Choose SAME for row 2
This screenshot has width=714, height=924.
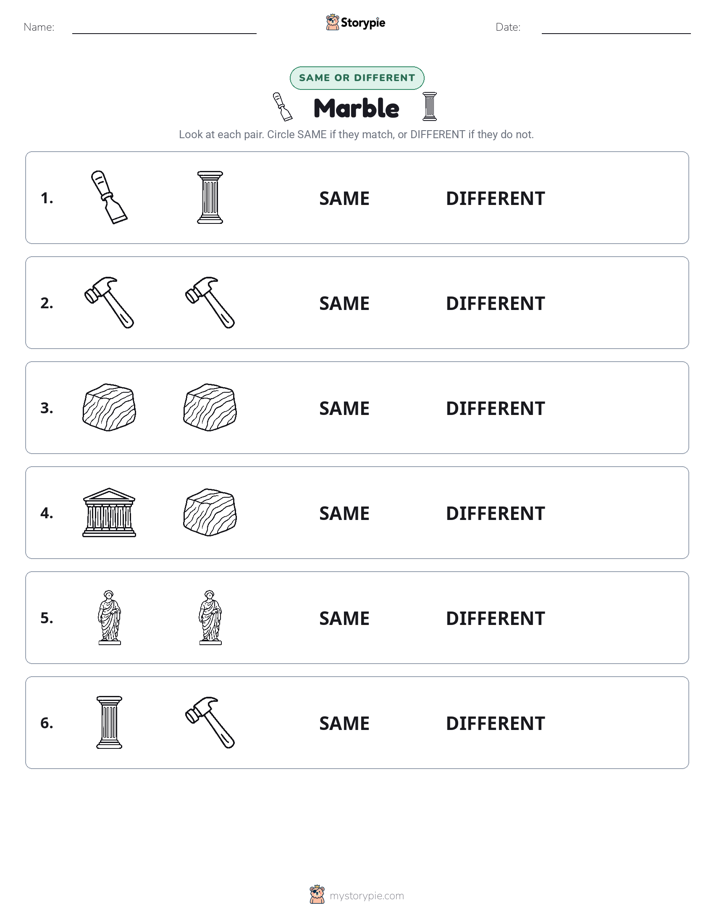[344, 303]
